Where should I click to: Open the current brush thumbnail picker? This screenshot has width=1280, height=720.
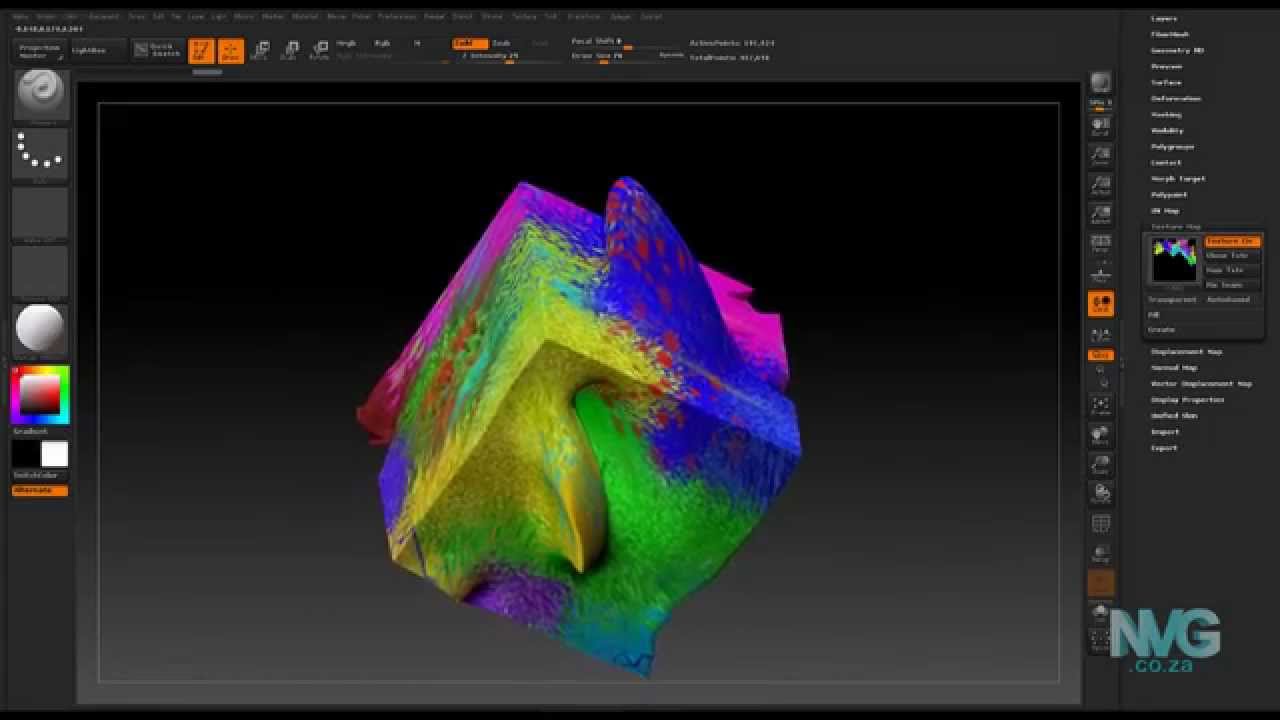click(40, 97)
